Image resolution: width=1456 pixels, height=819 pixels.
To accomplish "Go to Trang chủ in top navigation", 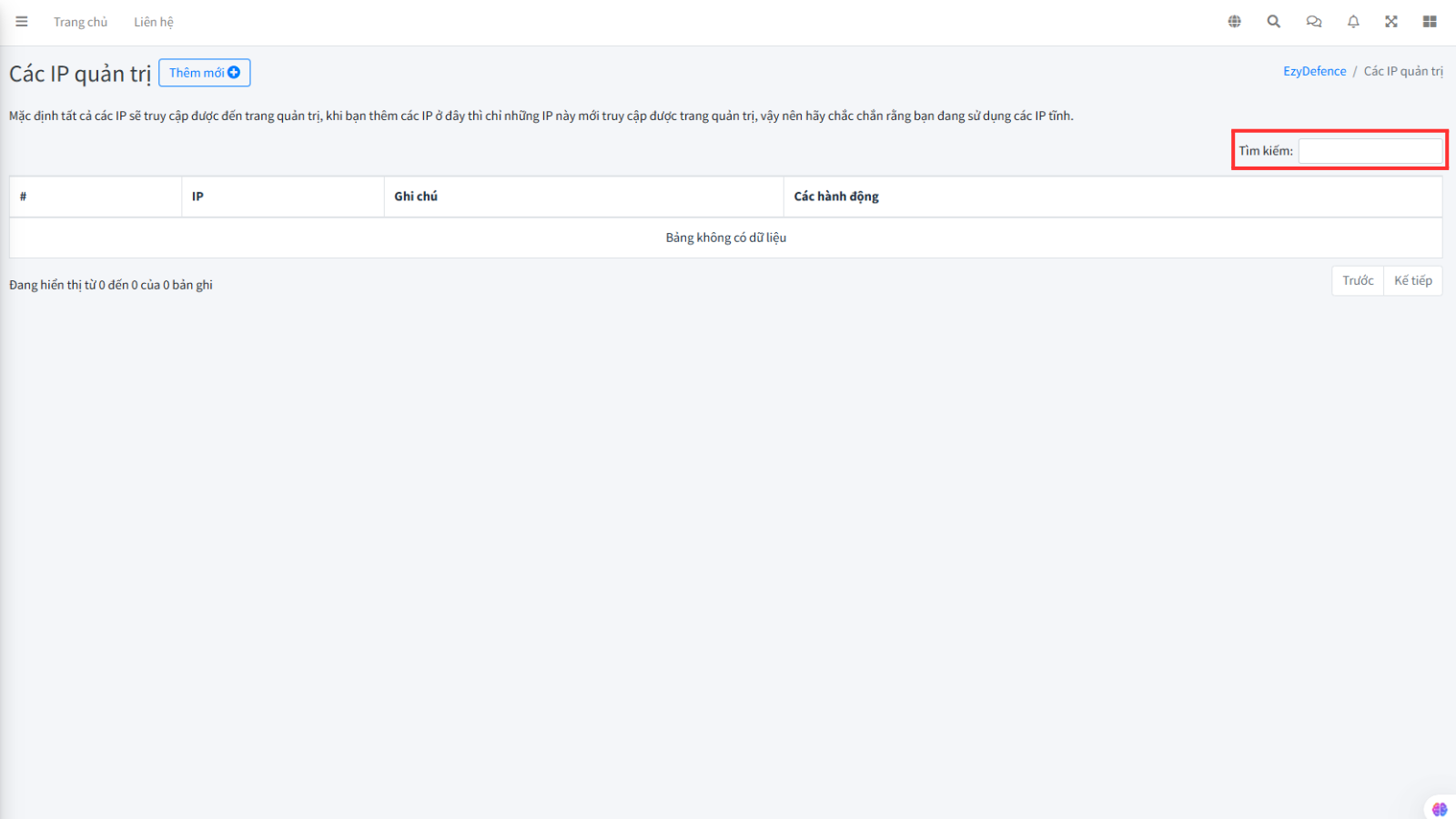I will pos(80,22).
